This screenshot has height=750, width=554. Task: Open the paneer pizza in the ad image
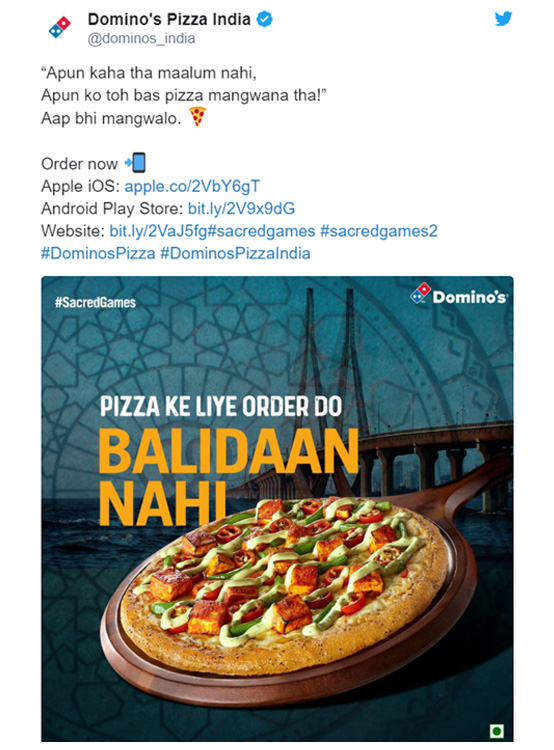(285, 579)
